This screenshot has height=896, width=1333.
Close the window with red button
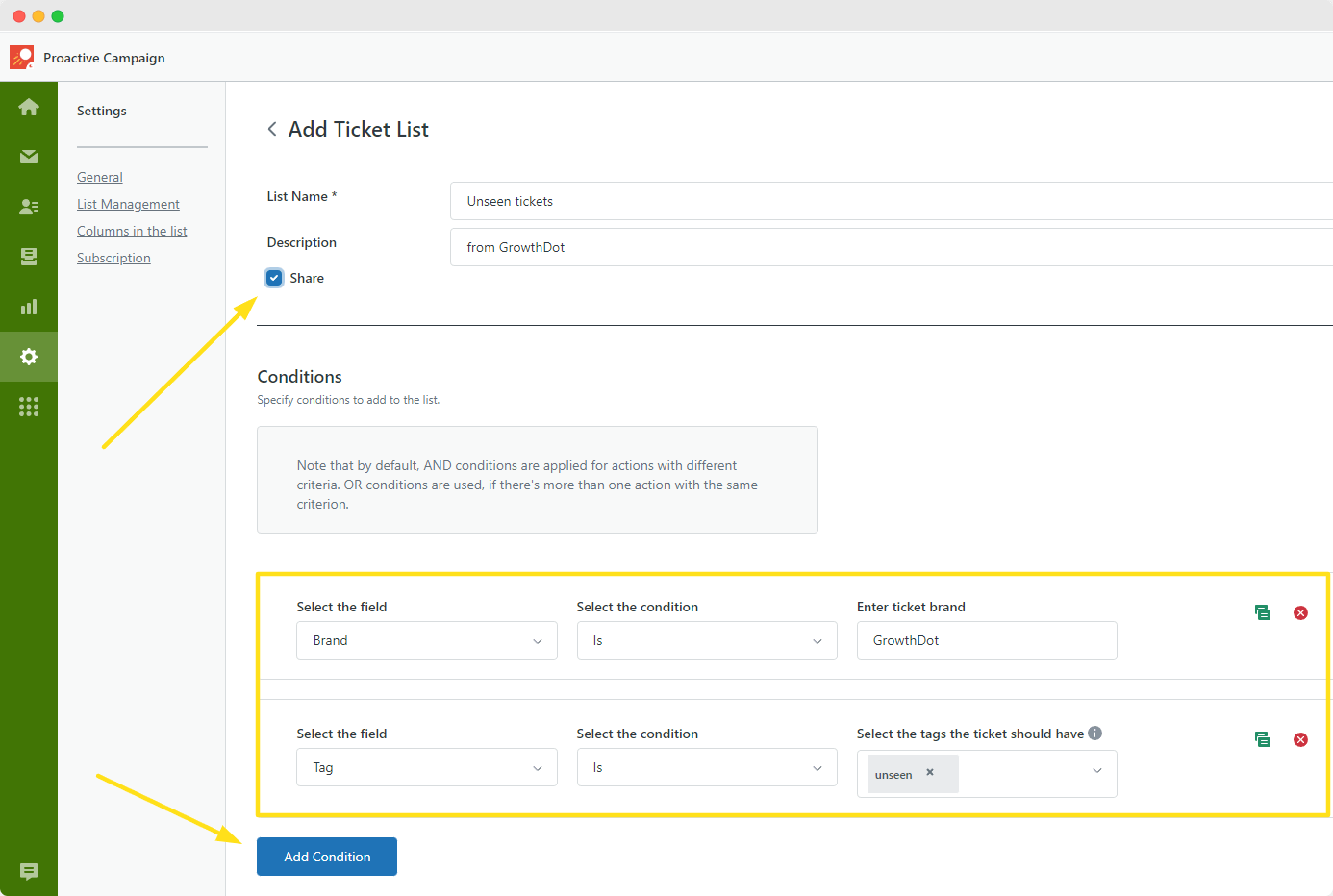point(19,16)
